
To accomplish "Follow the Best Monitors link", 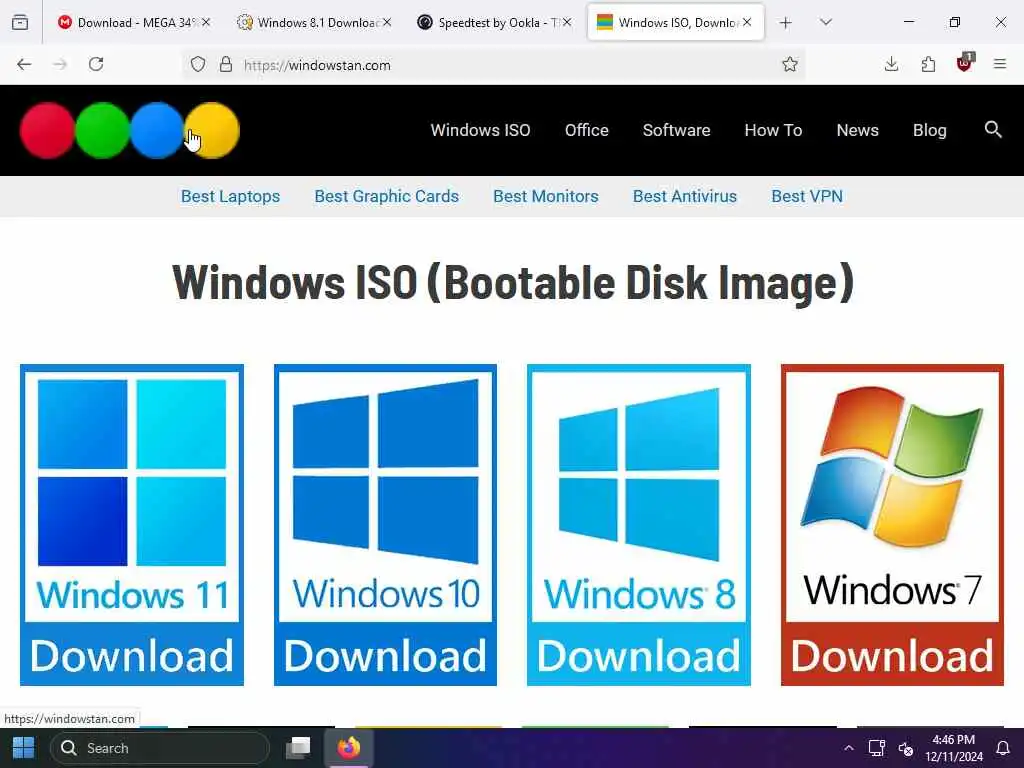I will 545,196.
